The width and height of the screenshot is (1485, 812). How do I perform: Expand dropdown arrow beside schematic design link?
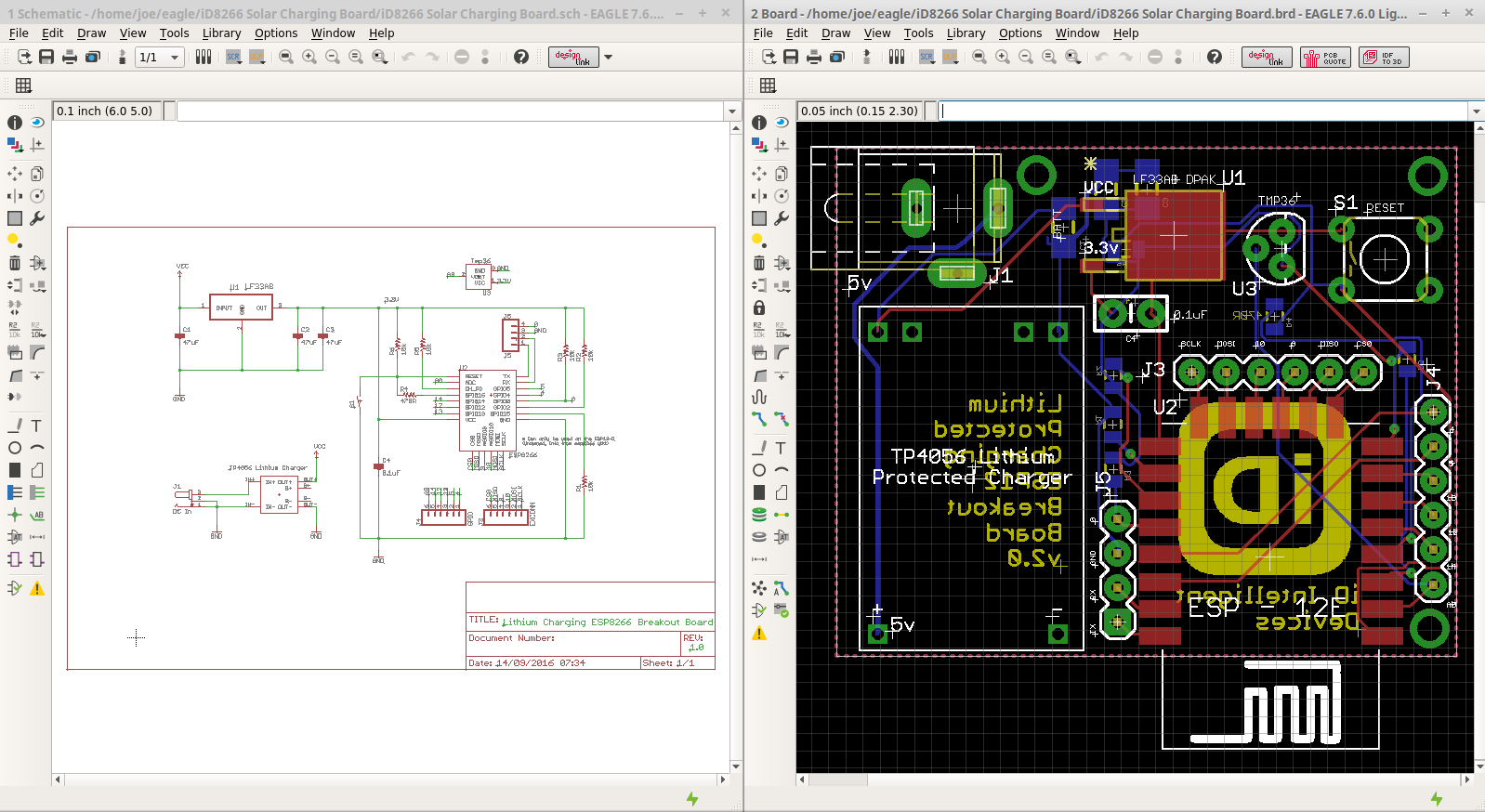pos(609,58)
